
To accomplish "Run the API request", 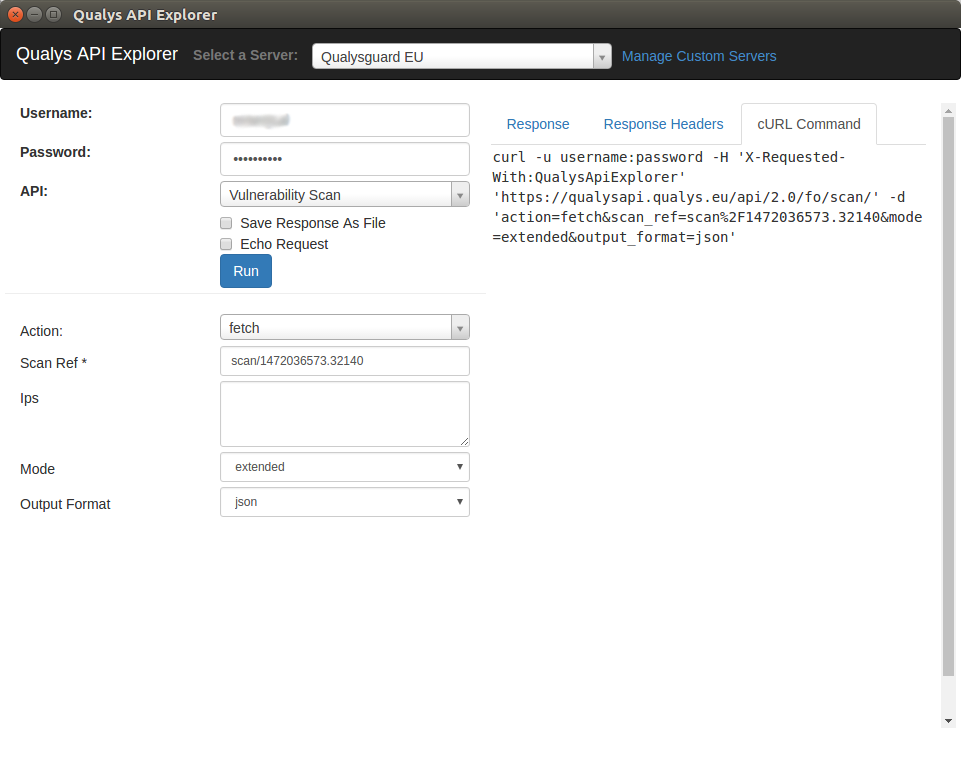I will (x=246, y=271).
